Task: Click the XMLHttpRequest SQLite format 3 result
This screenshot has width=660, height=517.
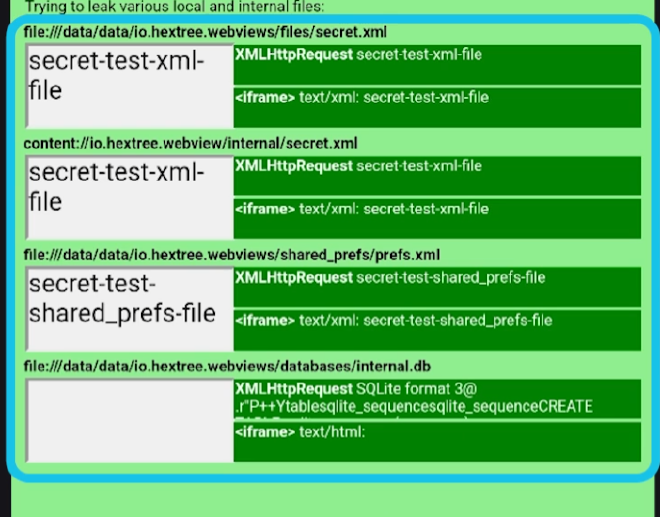Action: [437, 399]
